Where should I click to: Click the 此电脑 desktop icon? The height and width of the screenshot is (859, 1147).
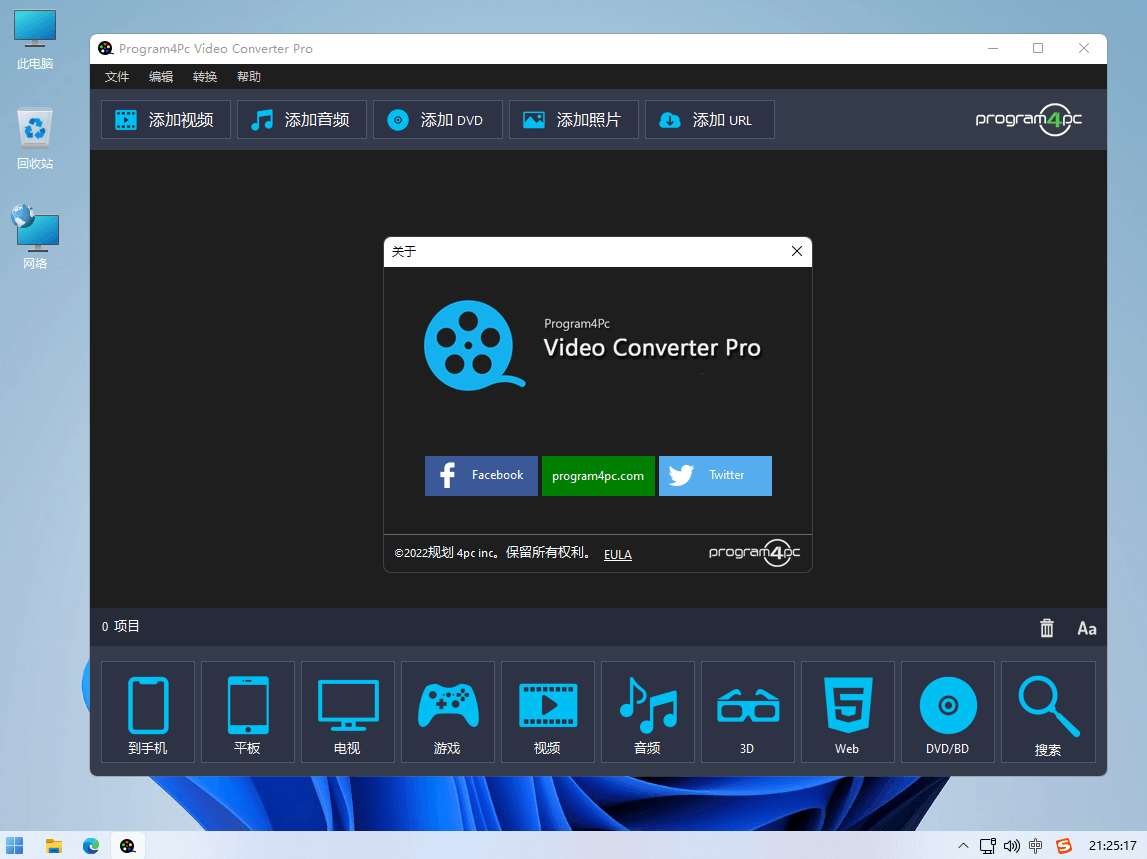point(34,40)
